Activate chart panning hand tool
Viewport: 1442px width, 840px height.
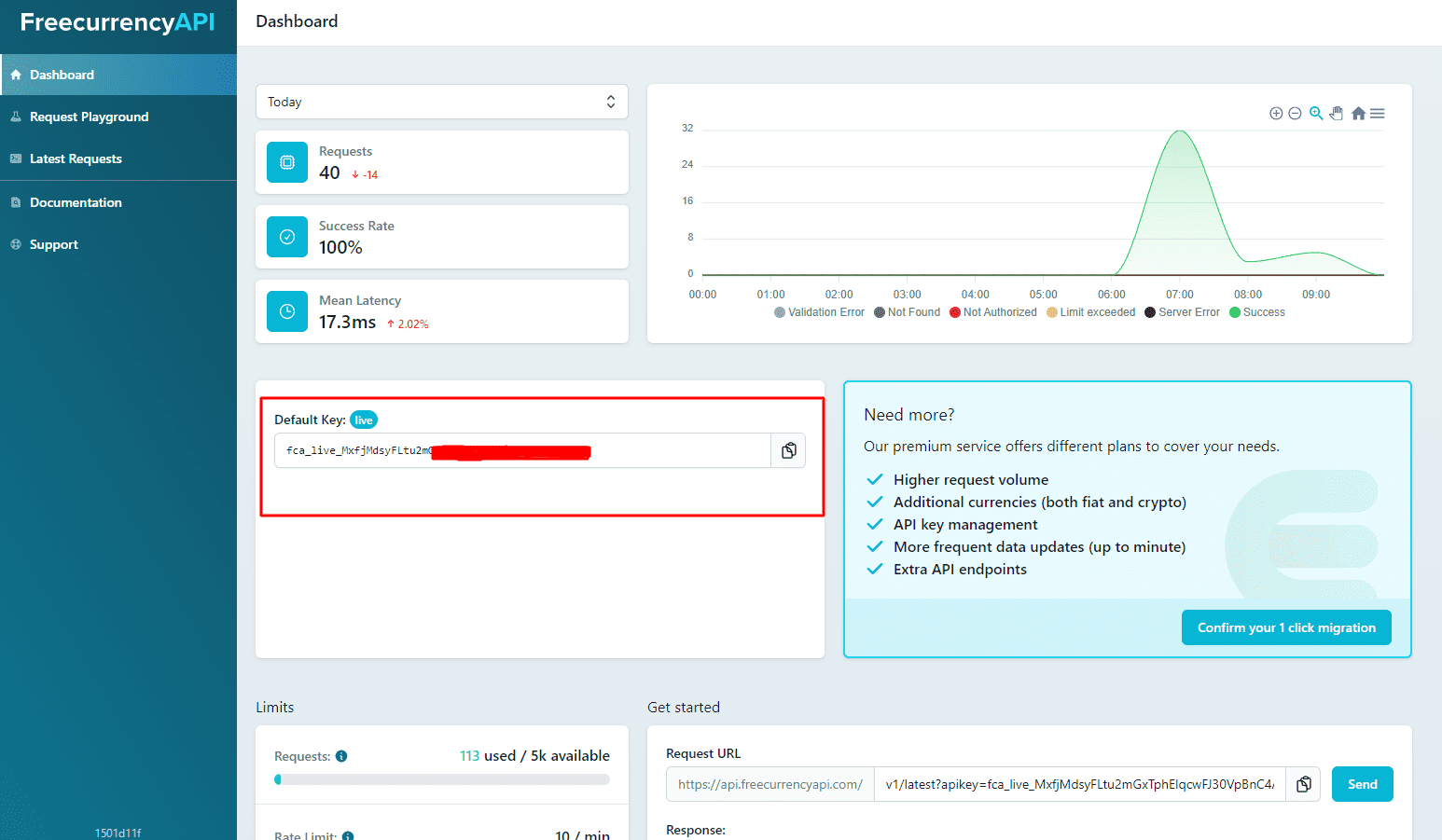point(1337,113)
